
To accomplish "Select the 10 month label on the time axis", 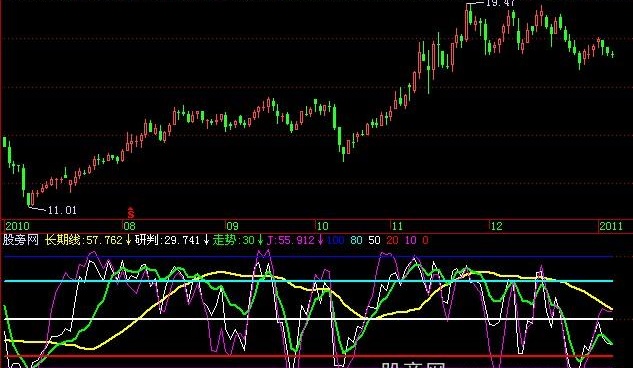I will pos(322,226).
